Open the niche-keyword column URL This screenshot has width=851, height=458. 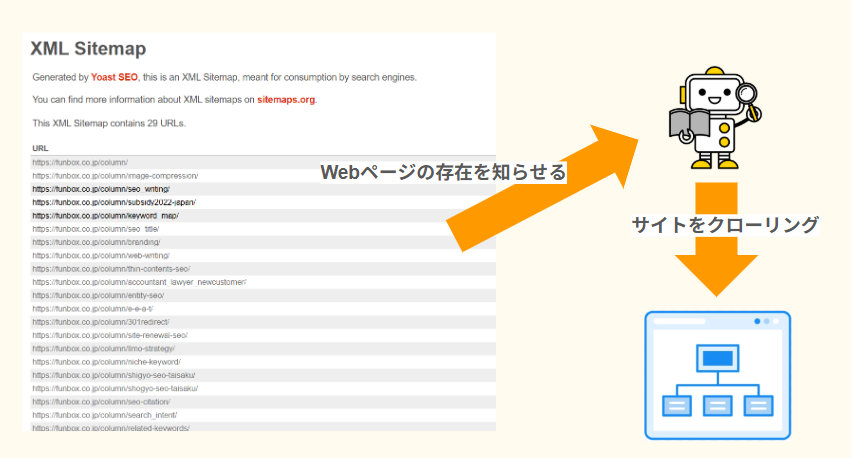pos(106,362)
